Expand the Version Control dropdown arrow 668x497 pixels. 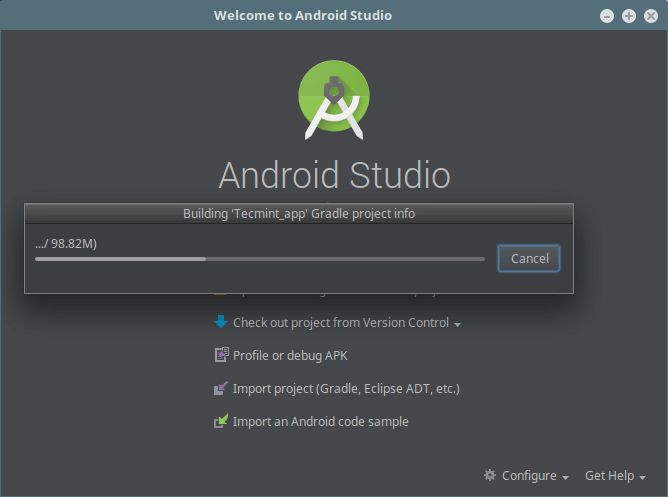(458, 325)
